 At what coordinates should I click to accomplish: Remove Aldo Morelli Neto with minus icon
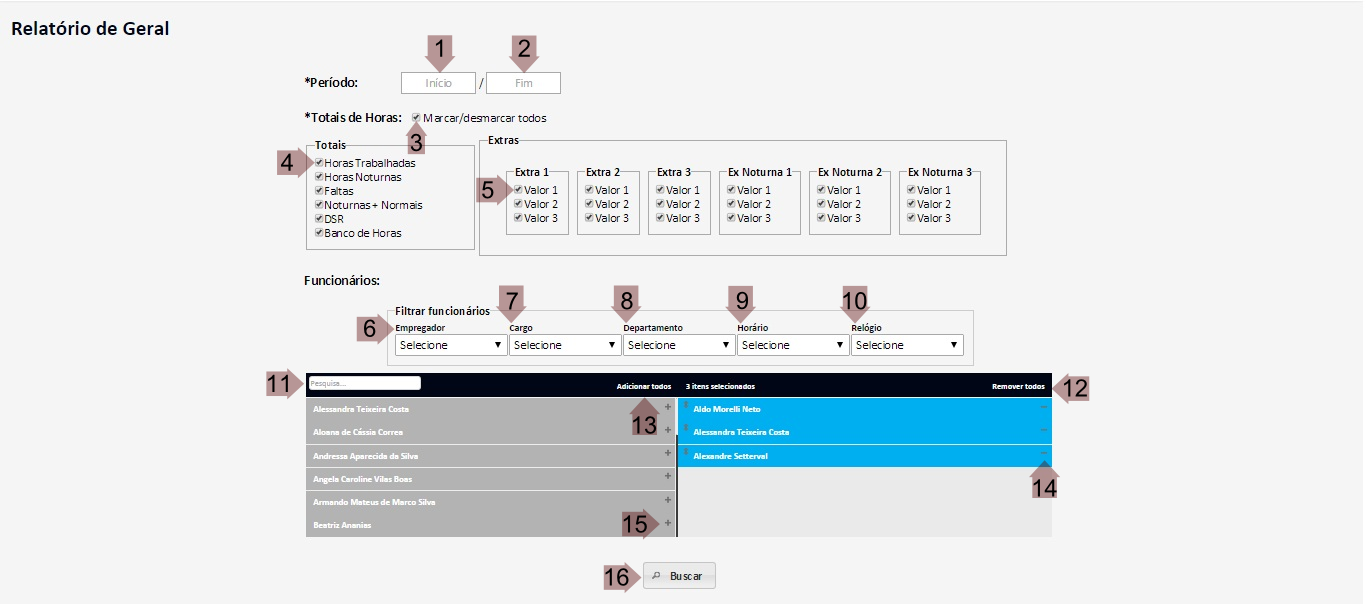1044,407
